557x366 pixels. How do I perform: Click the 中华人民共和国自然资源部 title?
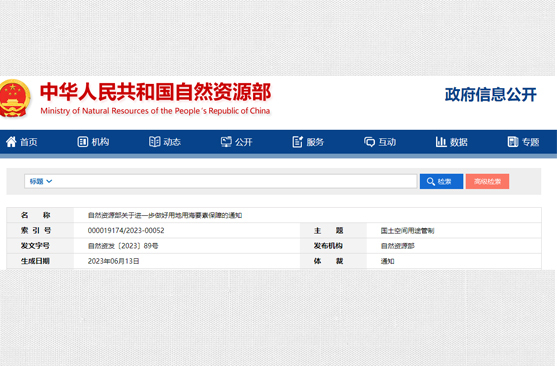(156, 92)
